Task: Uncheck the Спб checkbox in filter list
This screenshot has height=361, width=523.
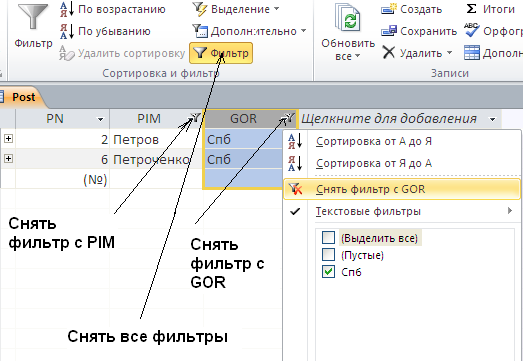Action: click(x=328, y=271)
